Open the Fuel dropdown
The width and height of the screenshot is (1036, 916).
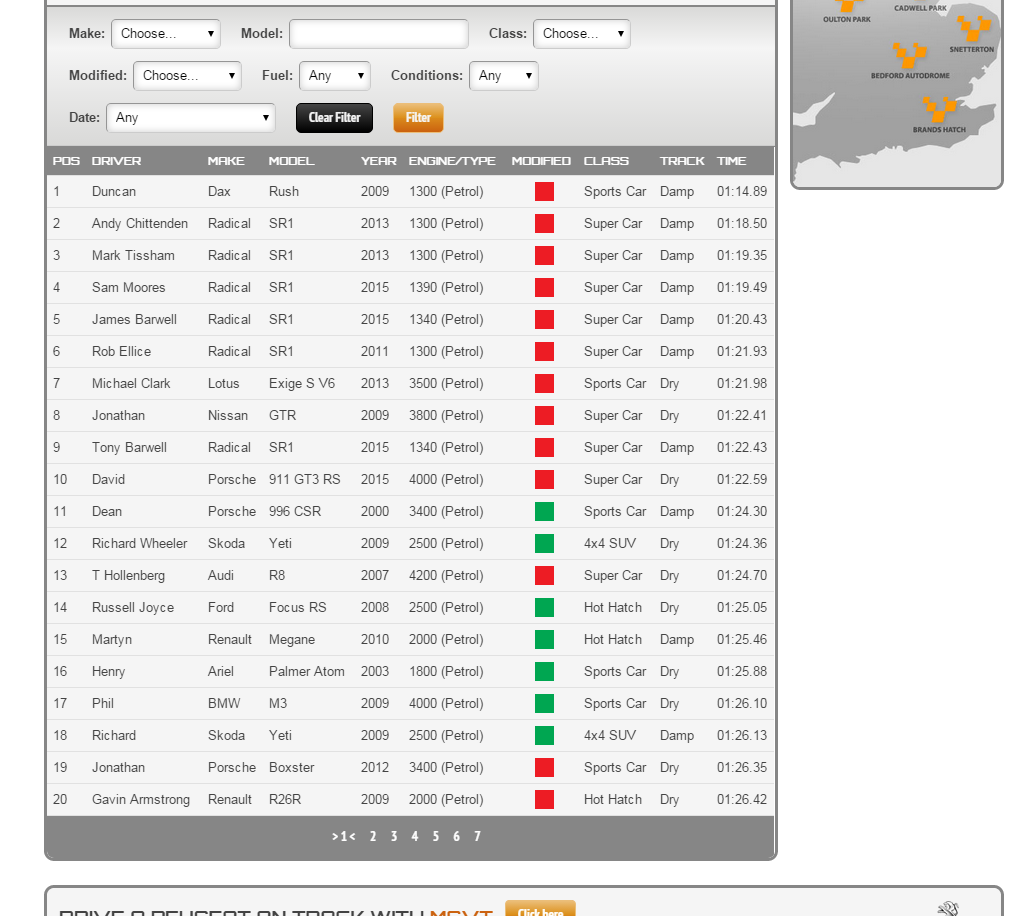[x=335, y=75]
